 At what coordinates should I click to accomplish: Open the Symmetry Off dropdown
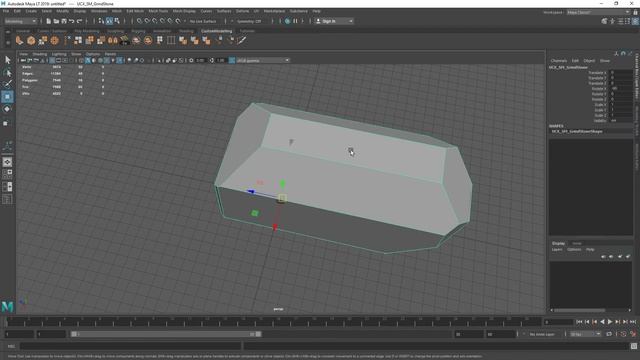249,21
